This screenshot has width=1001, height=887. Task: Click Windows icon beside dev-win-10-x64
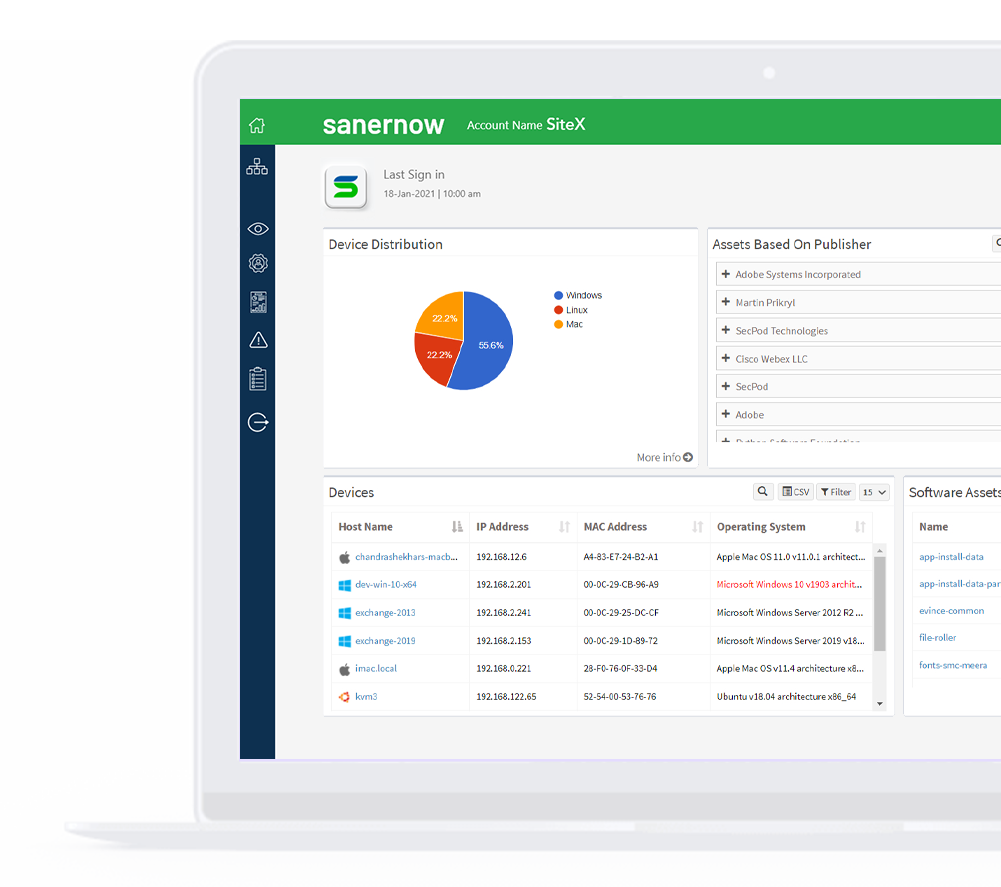pyautogui.click(x=345, y=585)
